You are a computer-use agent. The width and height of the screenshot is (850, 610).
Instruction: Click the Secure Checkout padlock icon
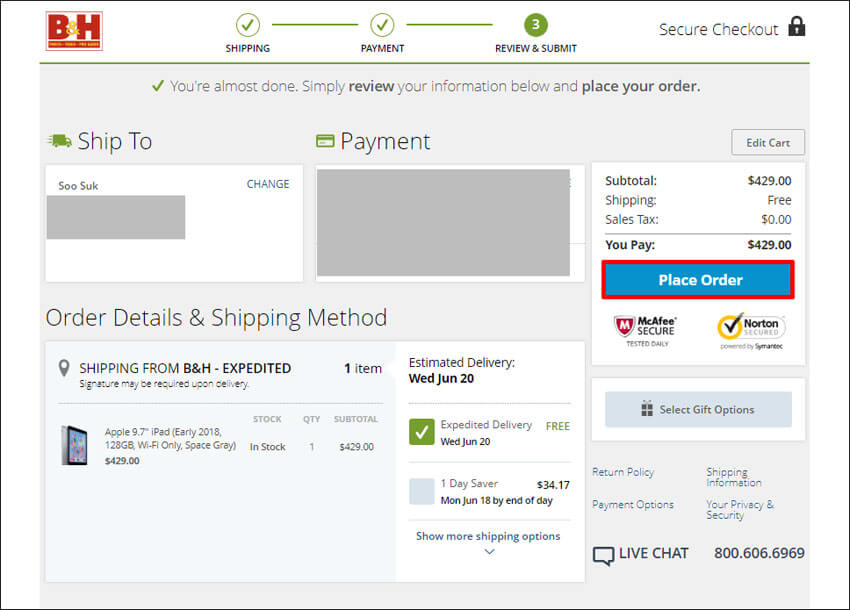click(796, 26)
